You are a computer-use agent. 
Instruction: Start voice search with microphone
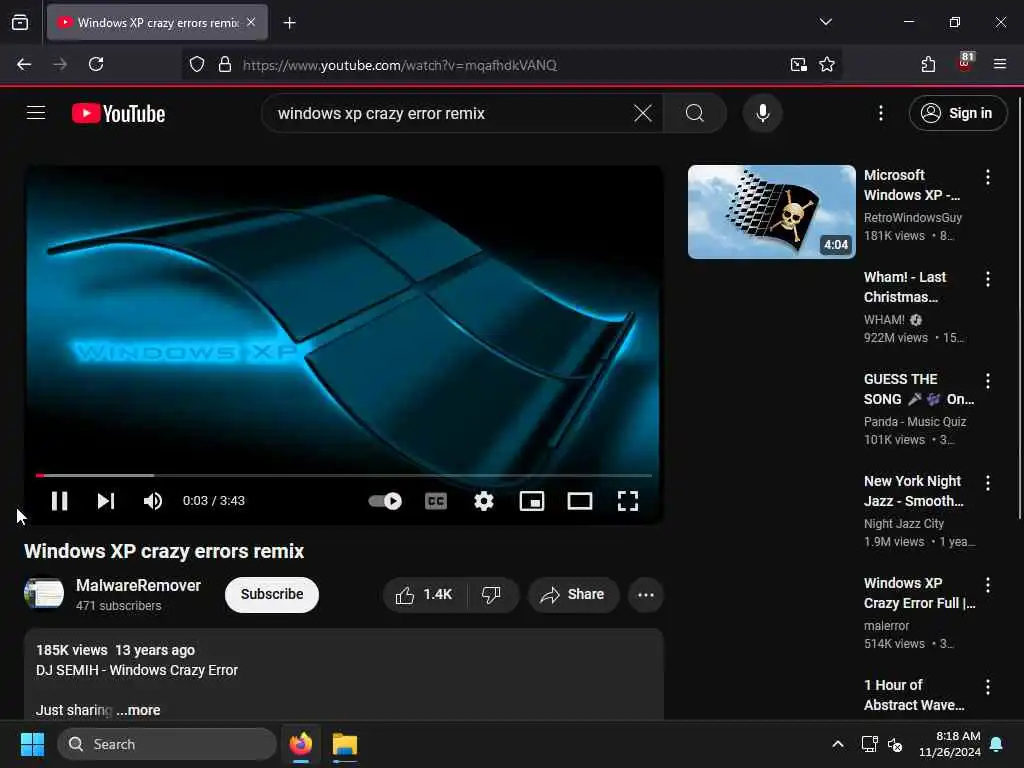[x=762, y=114]
